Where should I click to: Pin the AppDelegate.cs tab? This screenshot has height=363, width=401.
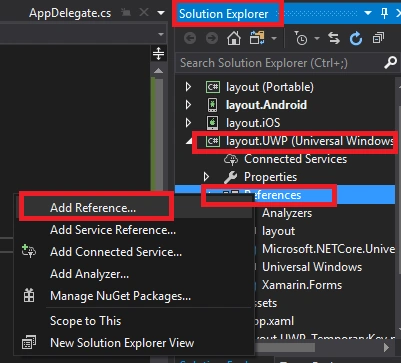[x=126, y=13]
